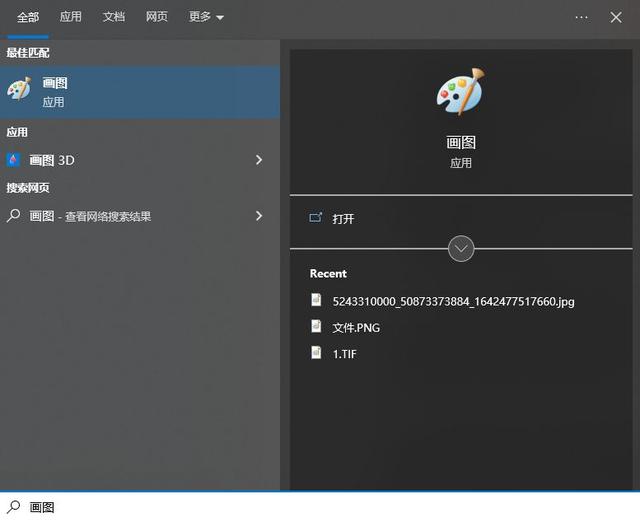Click the 最佳匹配 heading
Image resolution: width=640 pixels, height=522 pixels.
tap(28, 53)
